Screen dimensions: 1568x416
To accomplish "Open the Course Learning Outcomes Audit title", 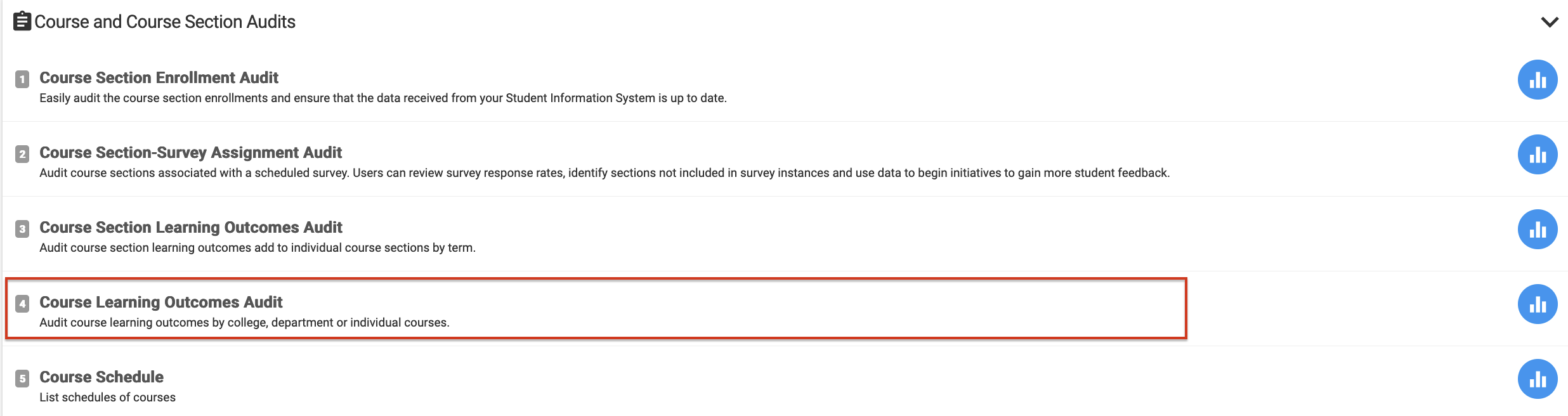I will [x=161, y=302].
